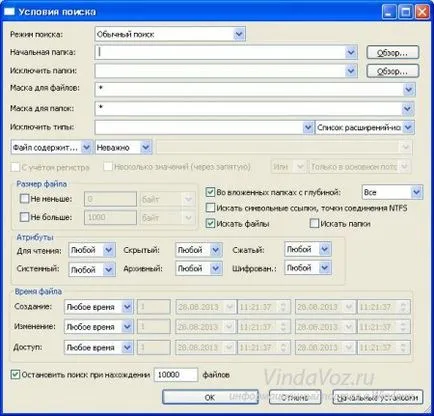
Task: Open the subfolder depth 'Все' dropdown
Action: tap(392, 192)
